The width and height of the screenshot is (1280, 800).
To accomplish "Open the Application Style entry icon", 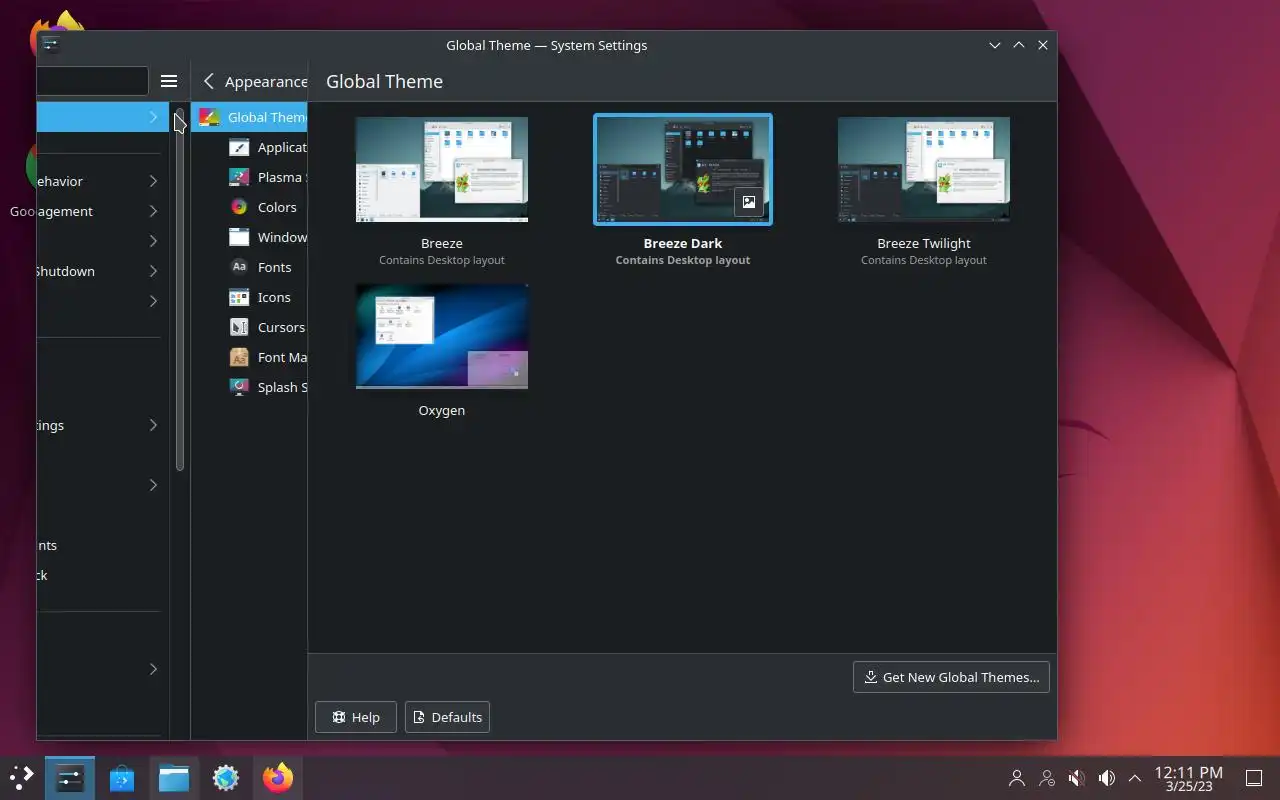I will [239, 147].
